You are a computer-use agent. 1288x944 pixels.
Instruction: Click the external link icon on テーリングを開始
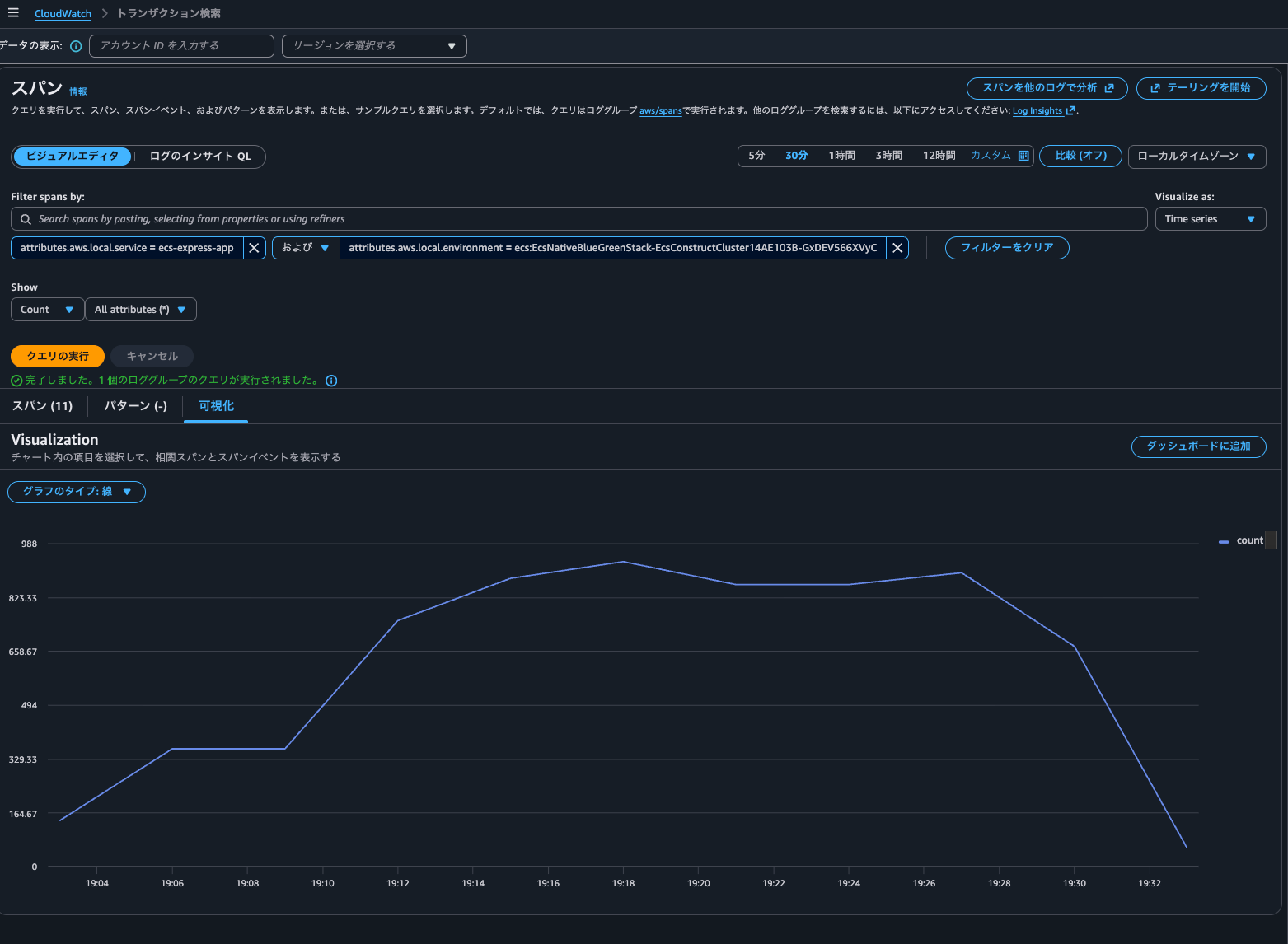point(1156,88)
